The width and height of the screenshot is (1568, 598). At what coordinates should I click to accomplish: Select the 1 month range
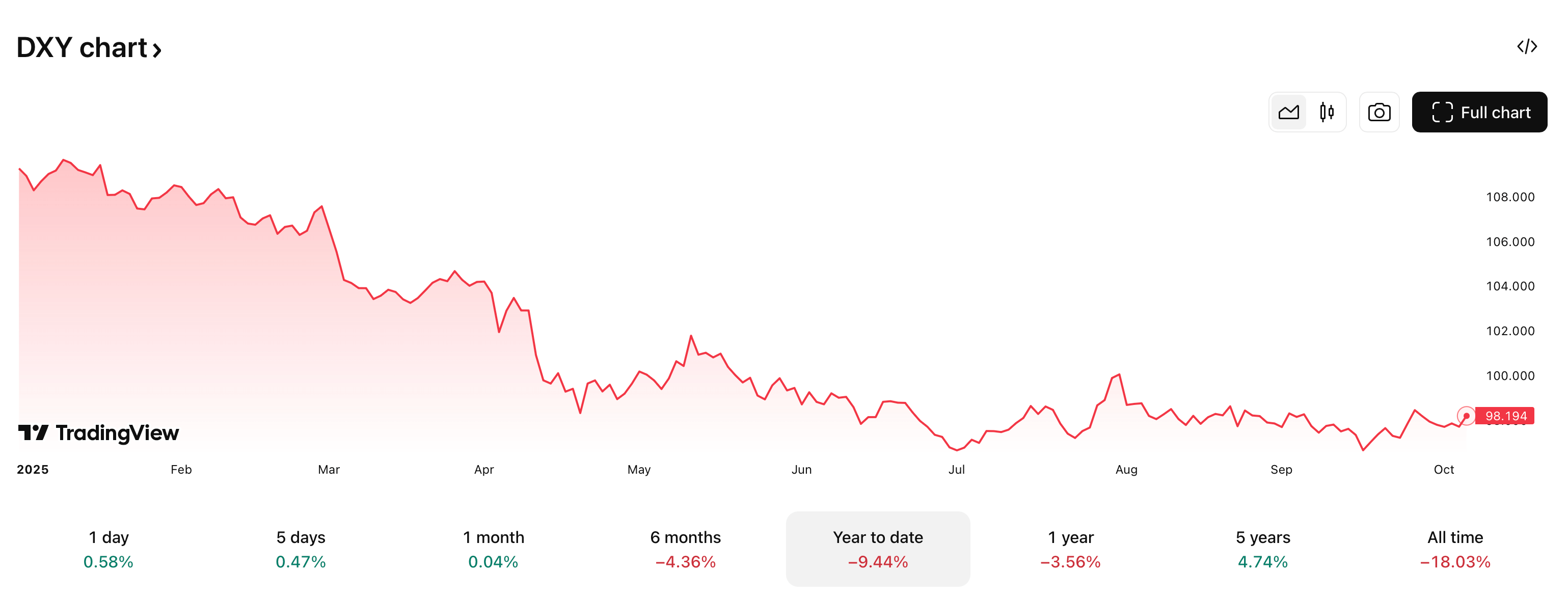coord(493,549)
